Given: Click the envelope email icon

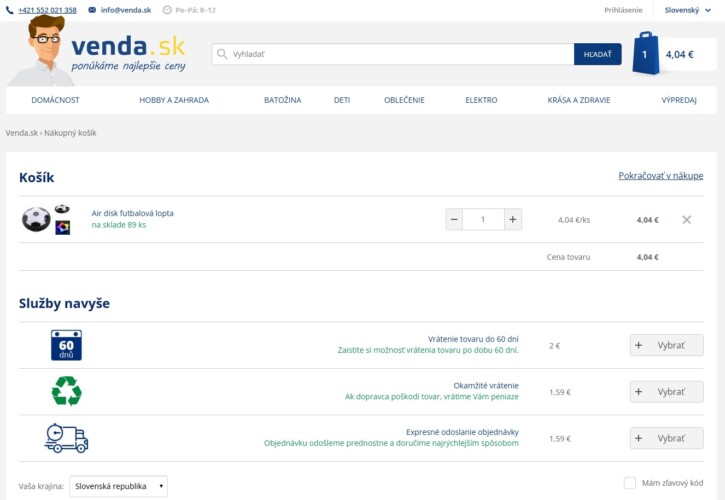Looking at the screenshot, I should click(x=92, y=10).
